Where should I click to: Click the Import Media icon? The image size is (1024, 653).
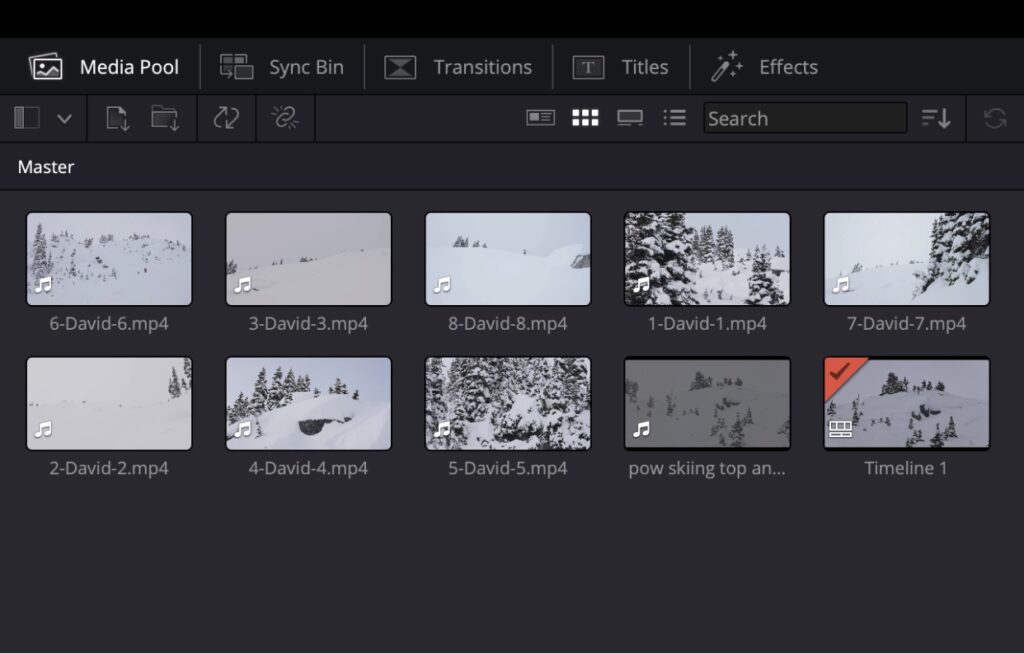[117, 118]
